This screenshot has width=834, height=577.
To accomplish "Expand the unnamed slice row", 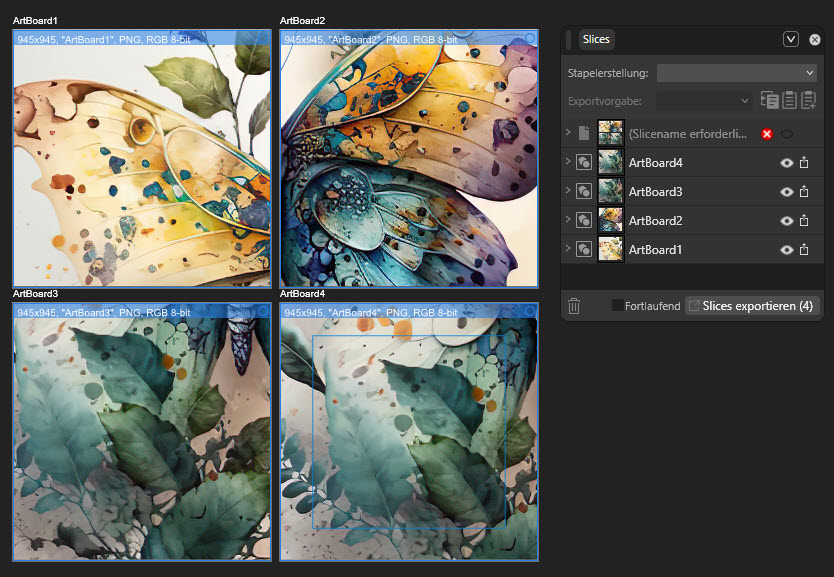I will (568, 133).
